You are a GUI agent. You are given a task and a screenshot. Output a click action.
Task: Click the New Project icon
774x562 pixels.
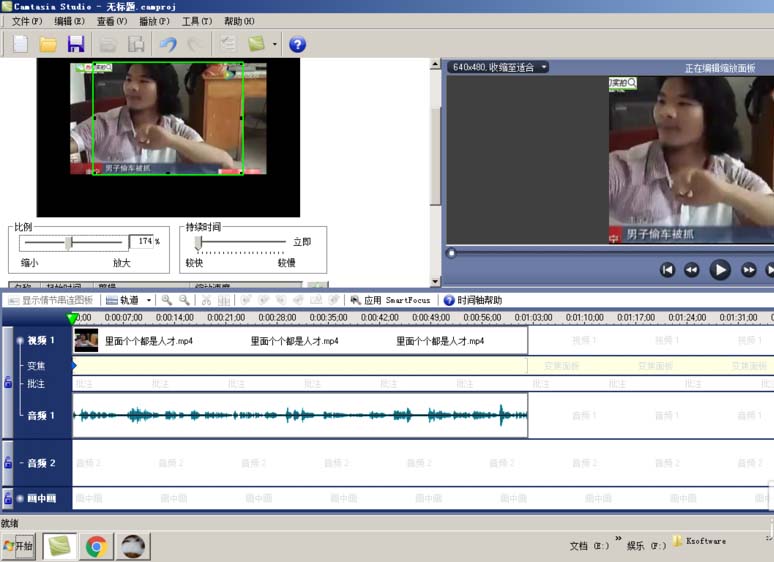pos(20,44)
